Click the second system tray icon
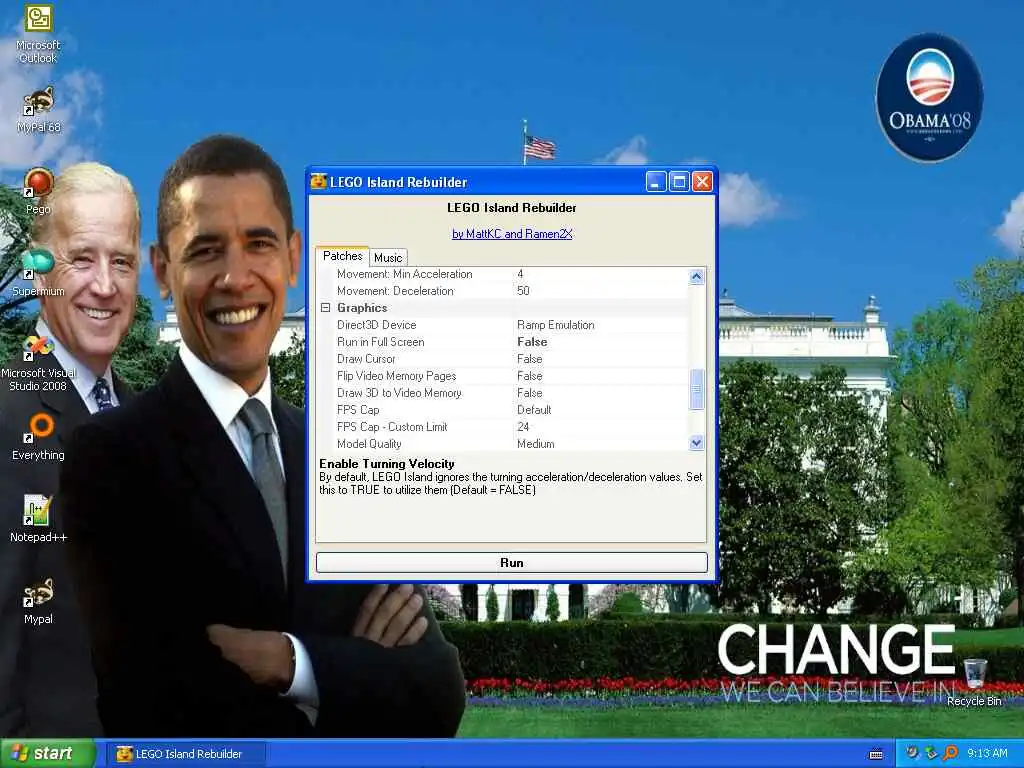Viewport: 1024px width, 768px height. pyautogui.click(x=931, y=754)
